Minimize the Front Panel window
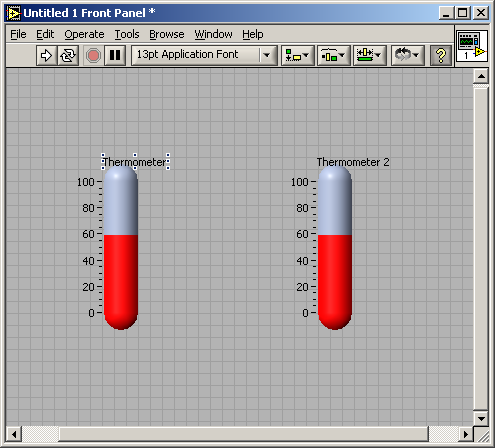 click(x=446, y=13)
